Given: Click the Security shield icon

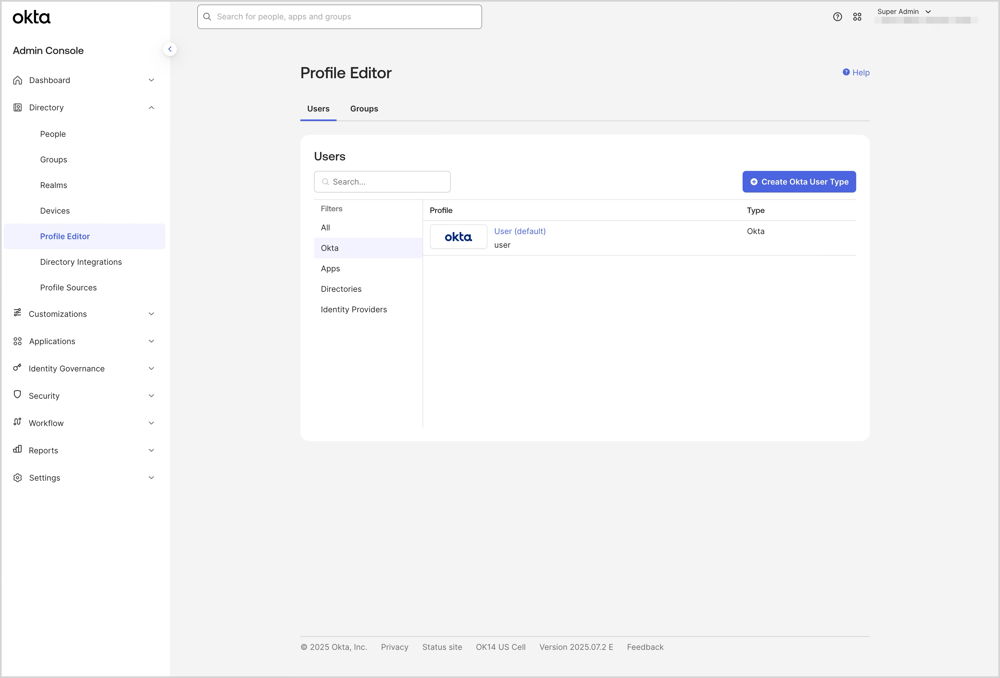Looking at the screenshot, I should click(x=17, y=395).
